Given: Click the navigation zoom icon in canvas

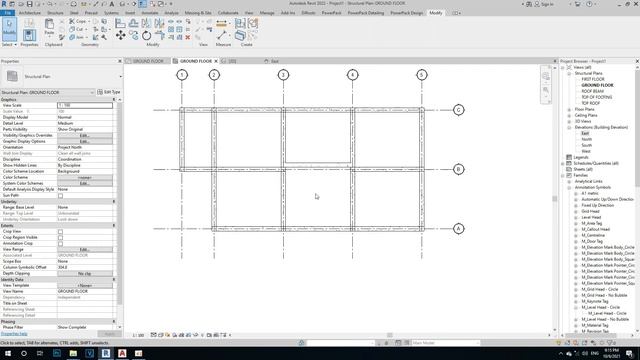Looking at the screenshot, I should [546, 90].
